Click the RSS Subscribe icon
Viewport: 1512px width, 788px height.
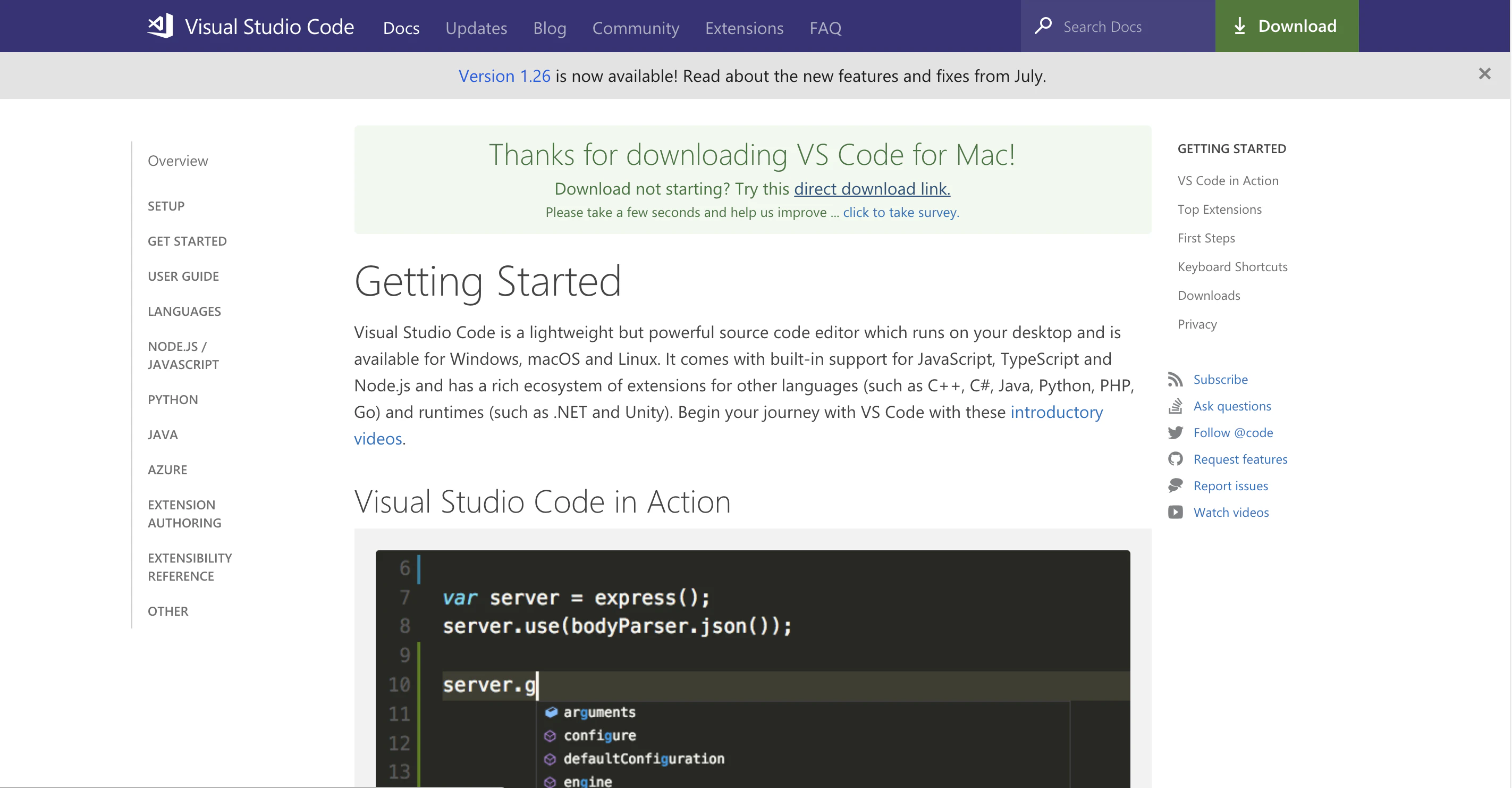1175,379
